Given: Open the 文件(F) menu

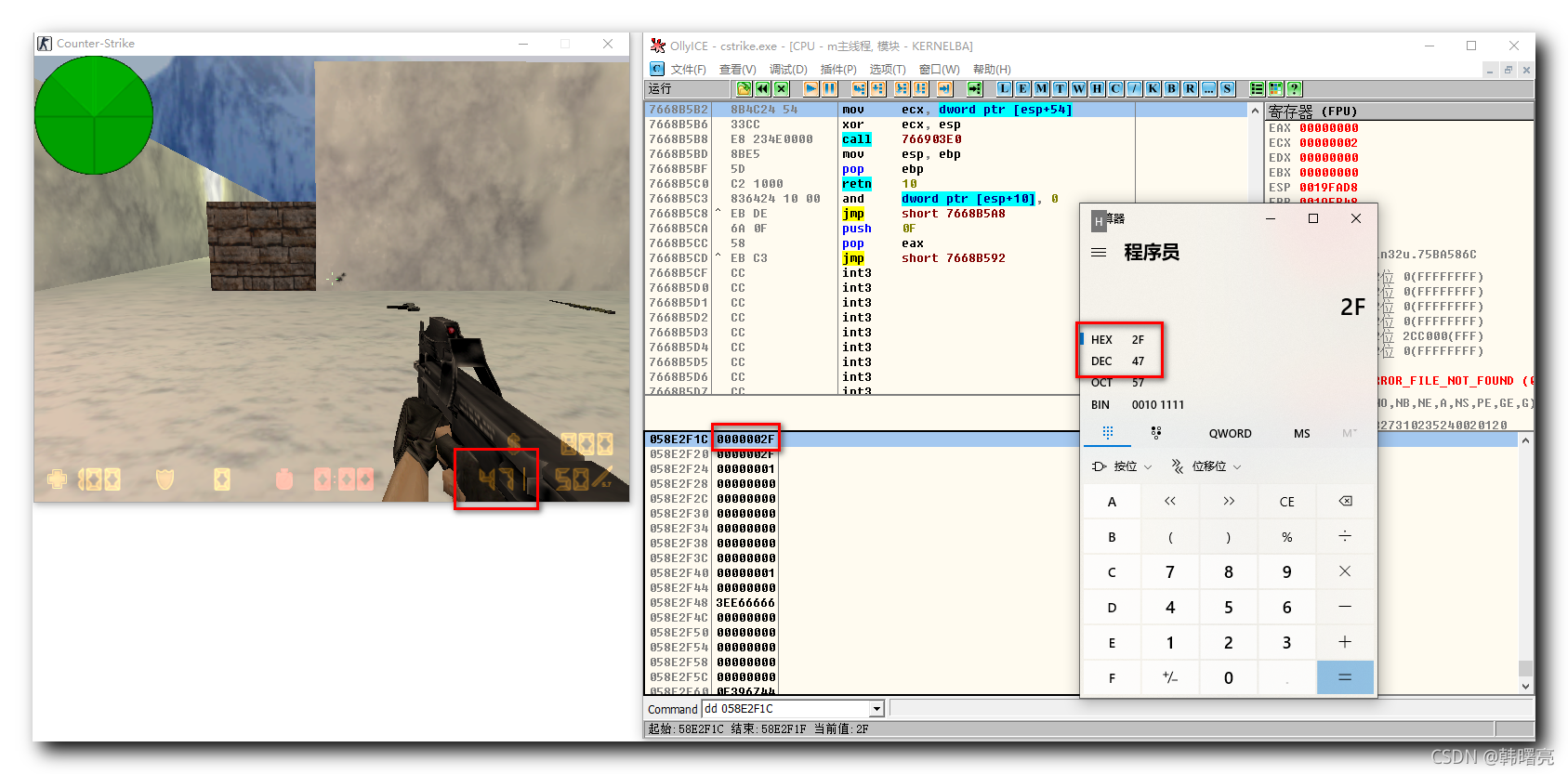Looking at the screenshot, I should [x=689, y=70].
